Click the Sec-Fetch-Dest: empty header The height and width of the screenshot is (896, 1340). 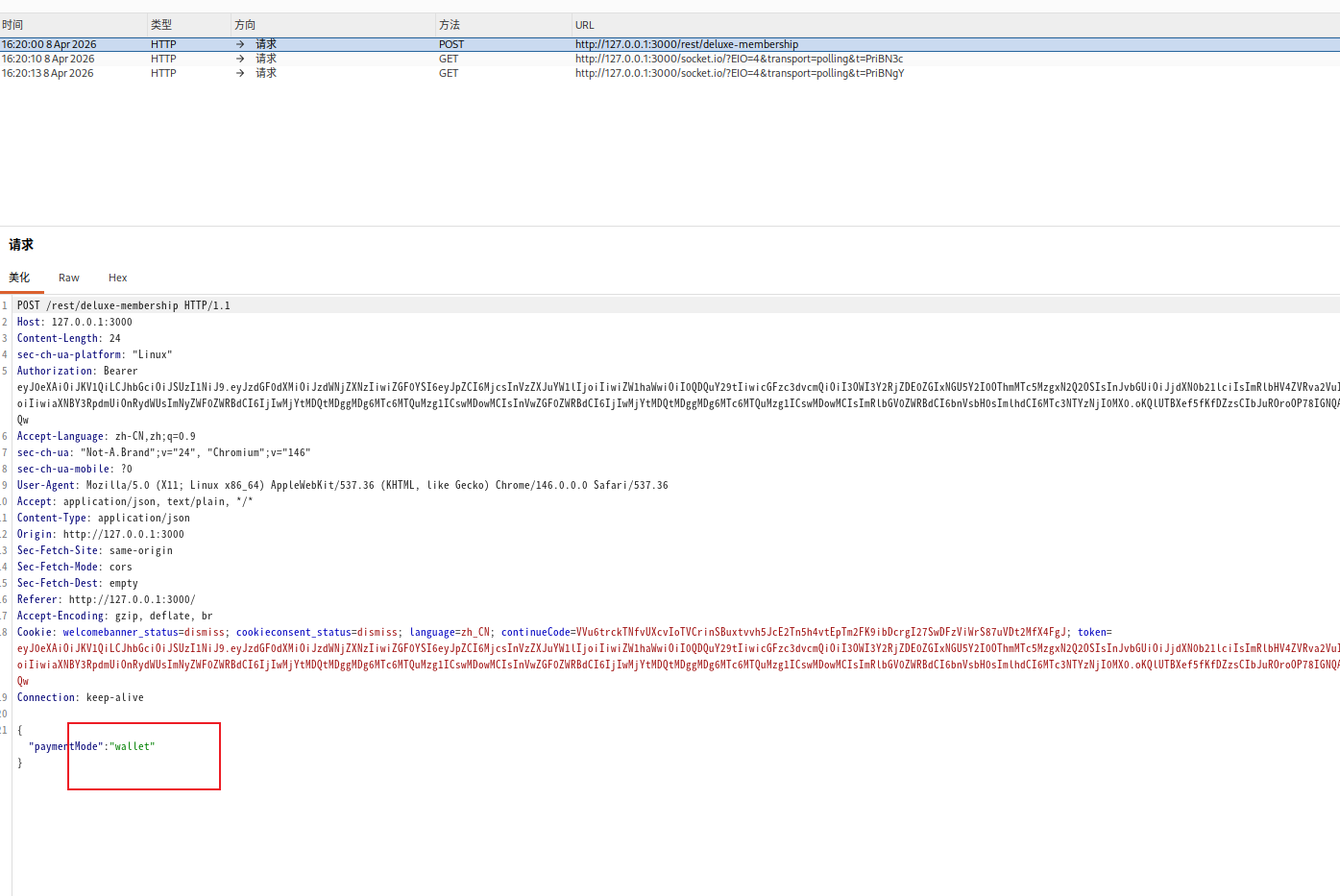tap(78, 583)
